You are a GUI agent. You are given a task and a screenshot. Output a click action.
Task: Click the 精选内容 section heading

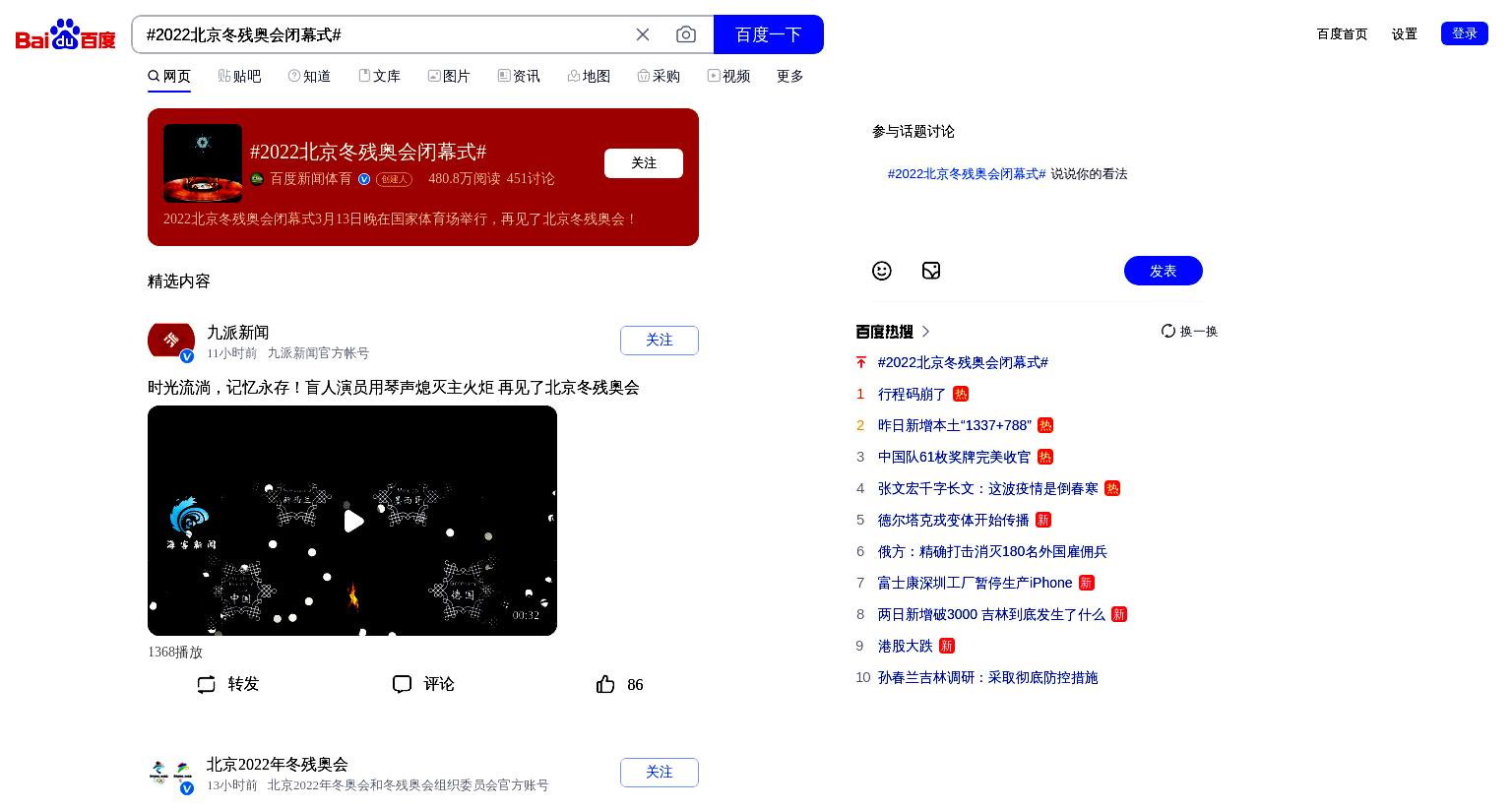[179, 281]
